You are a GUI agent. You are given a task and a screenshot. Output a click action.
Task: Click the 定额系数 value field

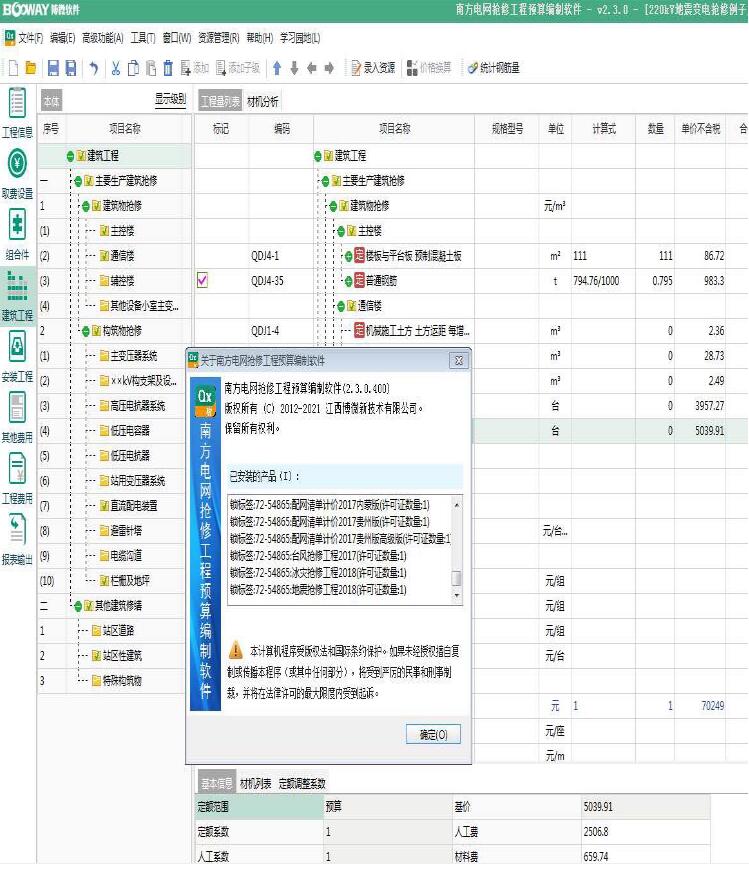388,832
